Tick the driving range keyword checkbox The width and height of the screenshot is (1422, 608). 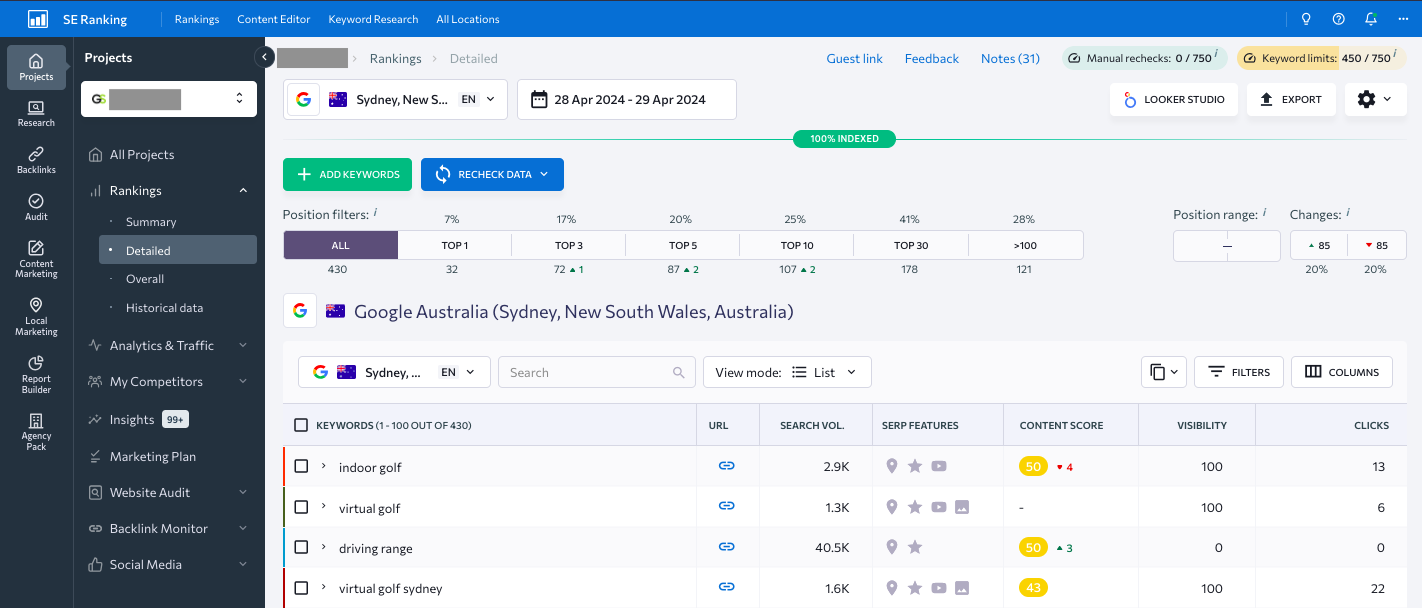[x=301, y=547]
